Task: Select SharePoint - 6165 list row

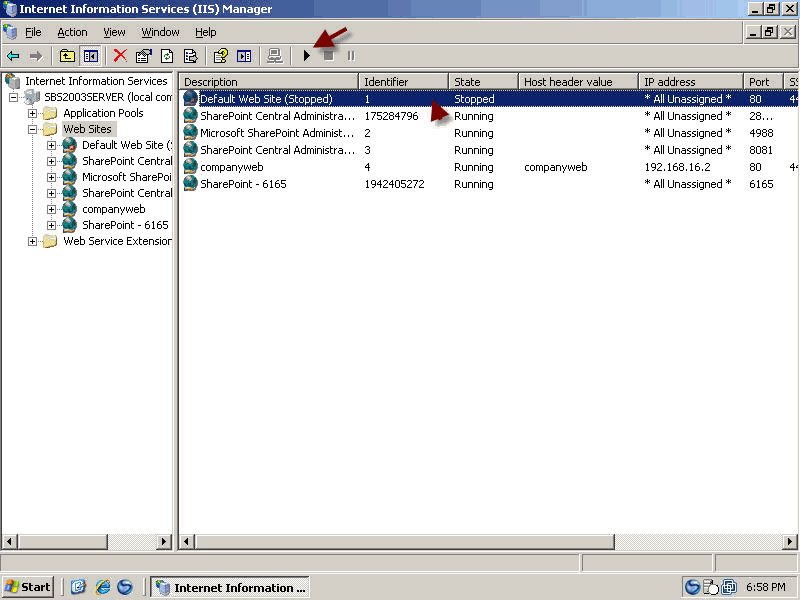Action: [x=490, y=184]
